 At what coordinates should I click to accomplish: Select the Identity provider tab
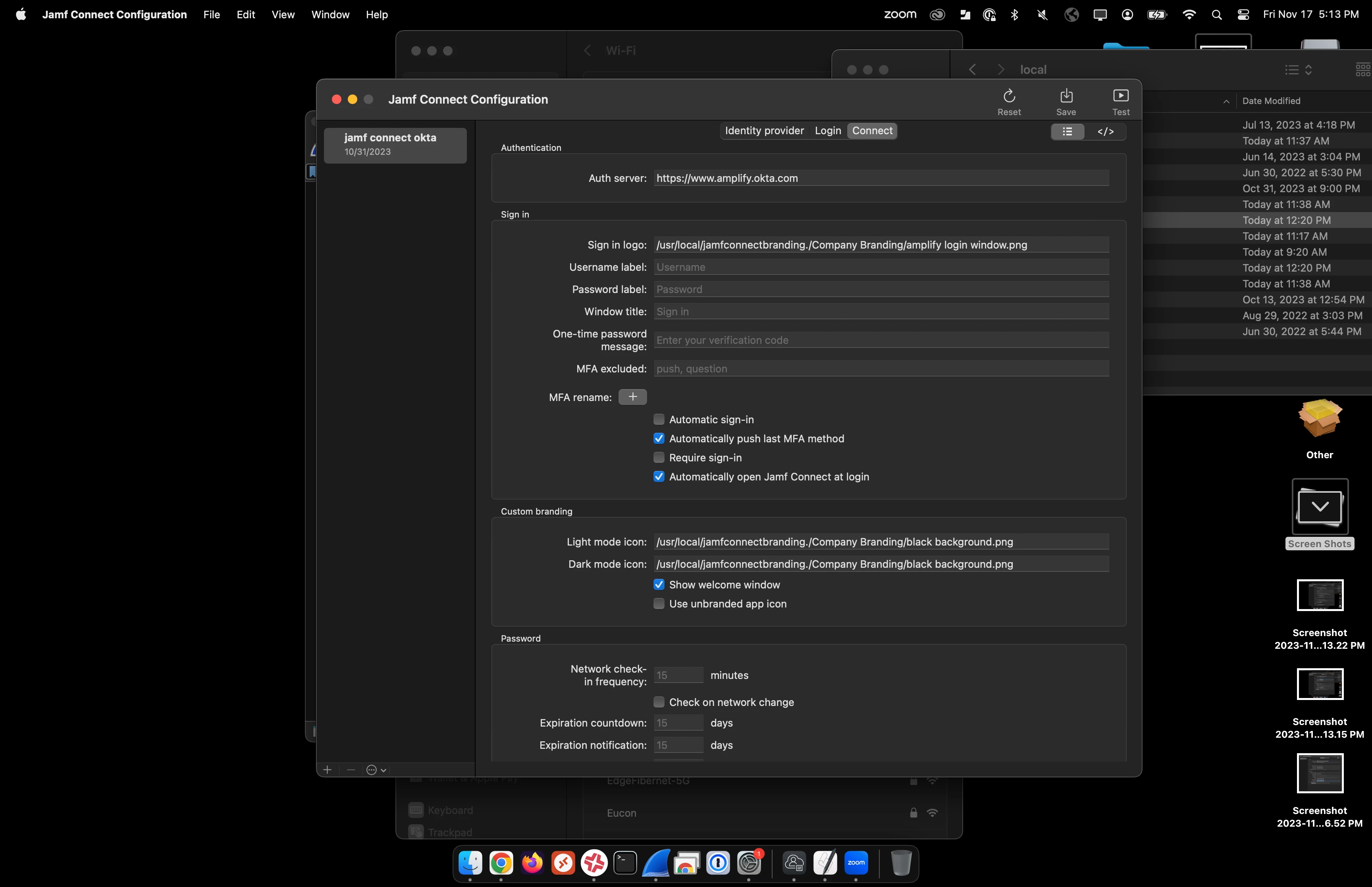(x=764, y=131)
